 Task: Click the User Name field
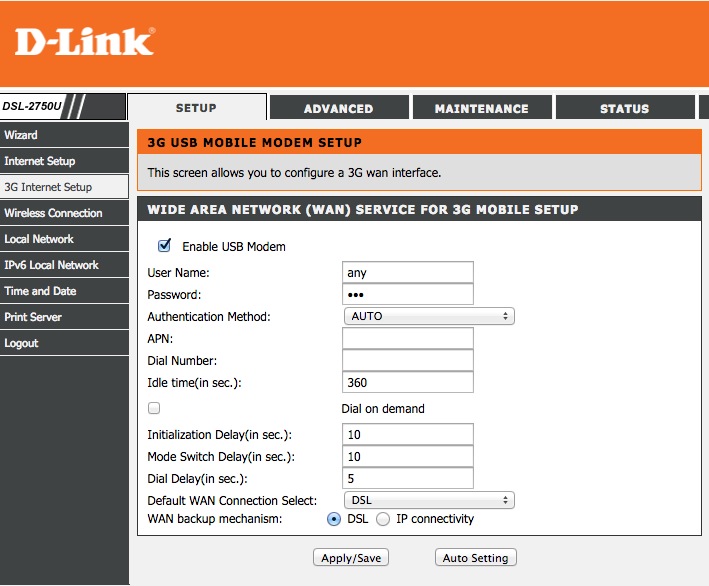(408, 272)
